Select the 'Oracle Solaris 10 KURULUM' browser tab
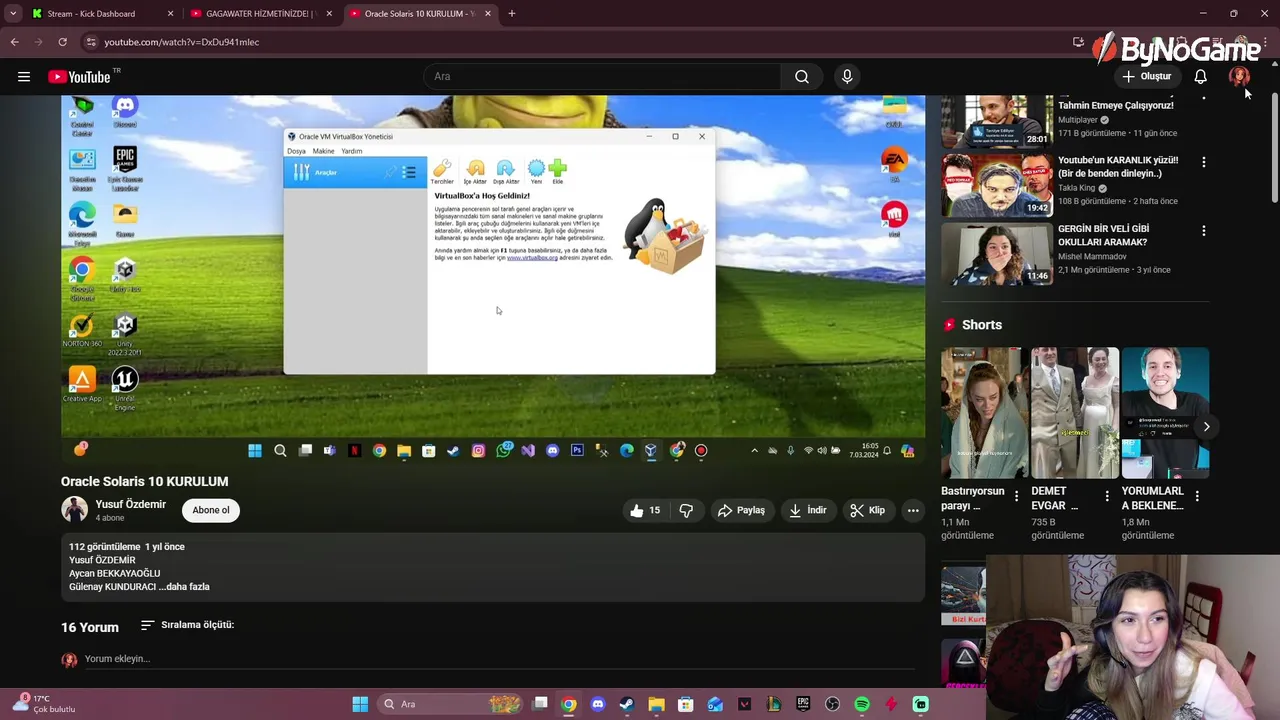The height and width of the screenshot is (720, 1280). [420, 14]
